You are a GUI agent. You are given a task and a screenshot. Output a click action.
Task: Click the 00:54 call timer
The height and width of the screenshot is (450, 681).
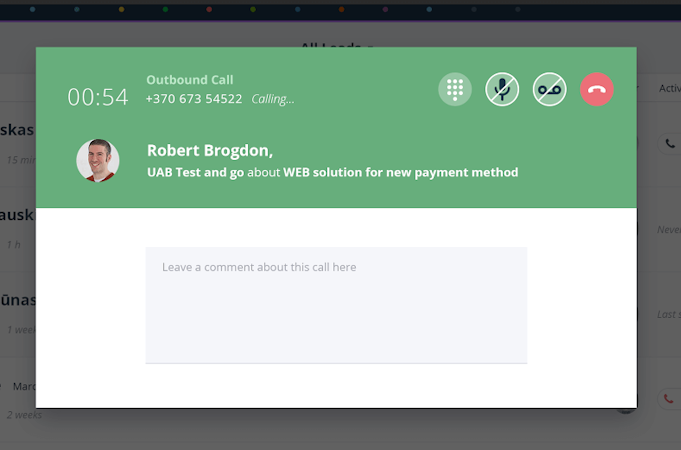[x=98, y=97]
